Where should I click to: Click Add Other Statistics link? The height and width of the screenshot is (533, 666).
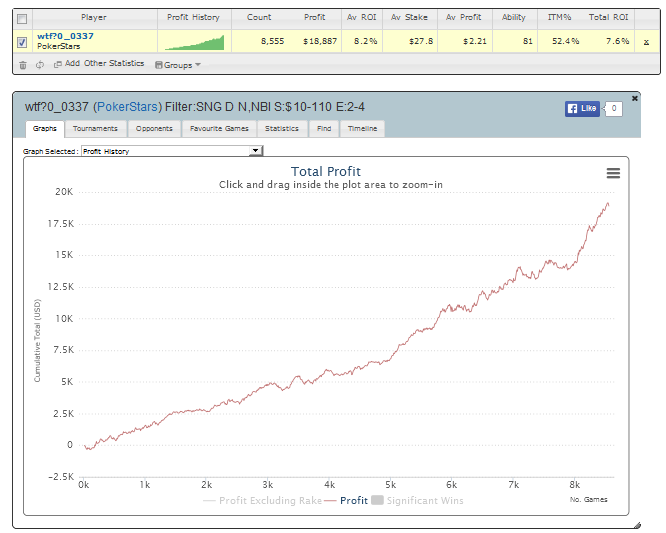pos(99,64)
